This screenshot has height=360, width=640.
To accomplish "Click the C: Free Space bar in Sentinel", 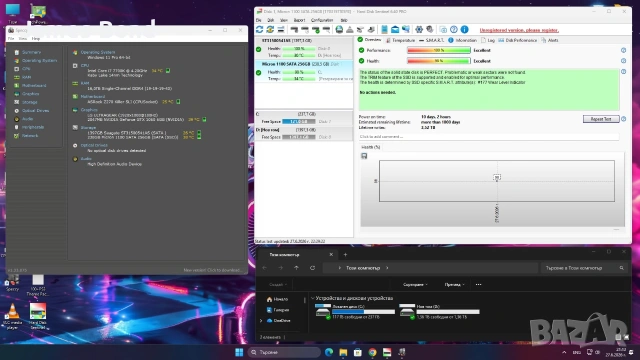I will pyautogui.click(x=299, y=122).
